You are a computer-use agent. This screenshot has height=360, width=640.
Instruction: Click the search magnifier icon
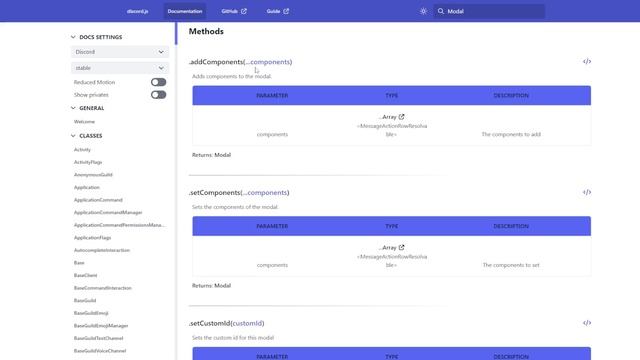click(441, 11)
